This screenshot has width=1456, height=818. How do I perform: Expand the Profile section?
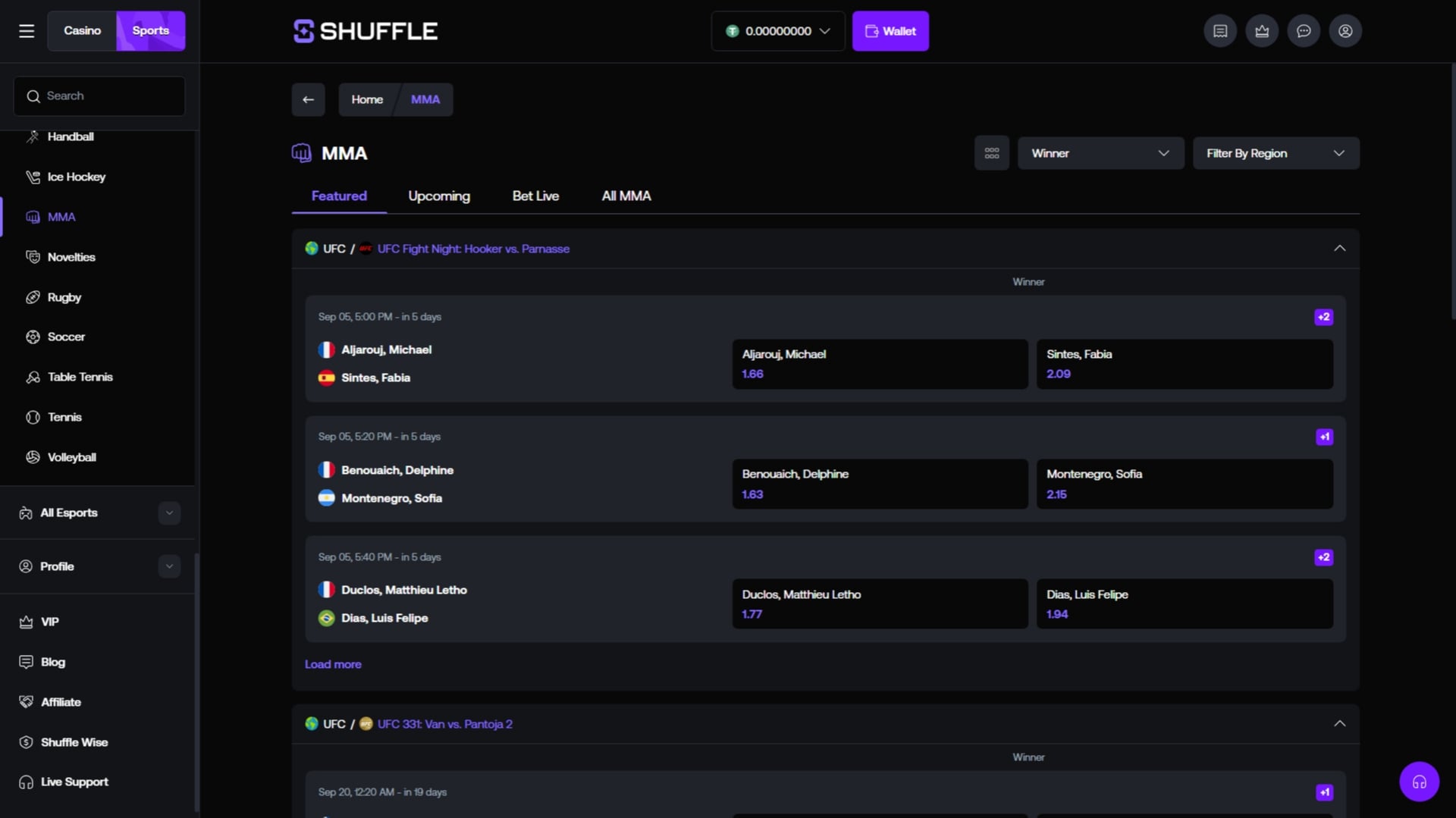tap(169, 566)
